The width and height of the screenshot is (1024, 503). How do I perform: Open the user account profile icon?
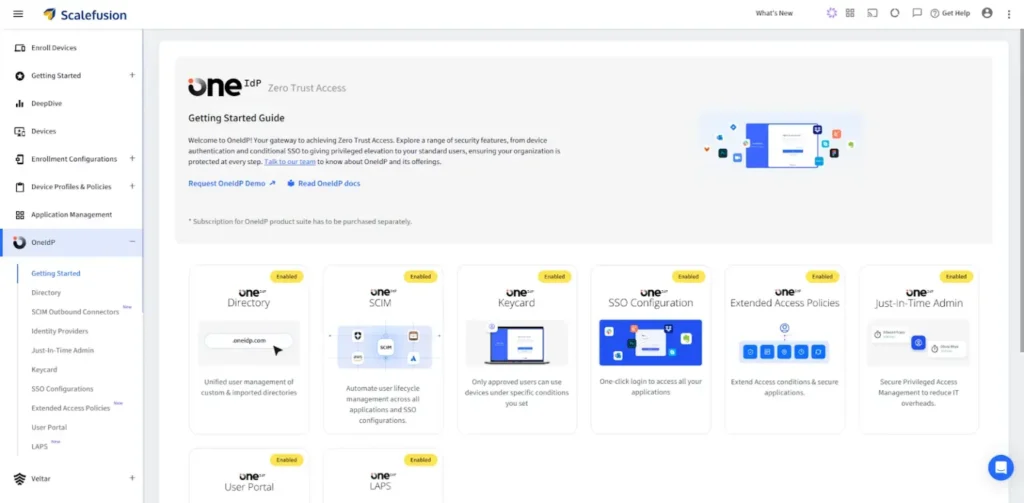coord(987,13)
